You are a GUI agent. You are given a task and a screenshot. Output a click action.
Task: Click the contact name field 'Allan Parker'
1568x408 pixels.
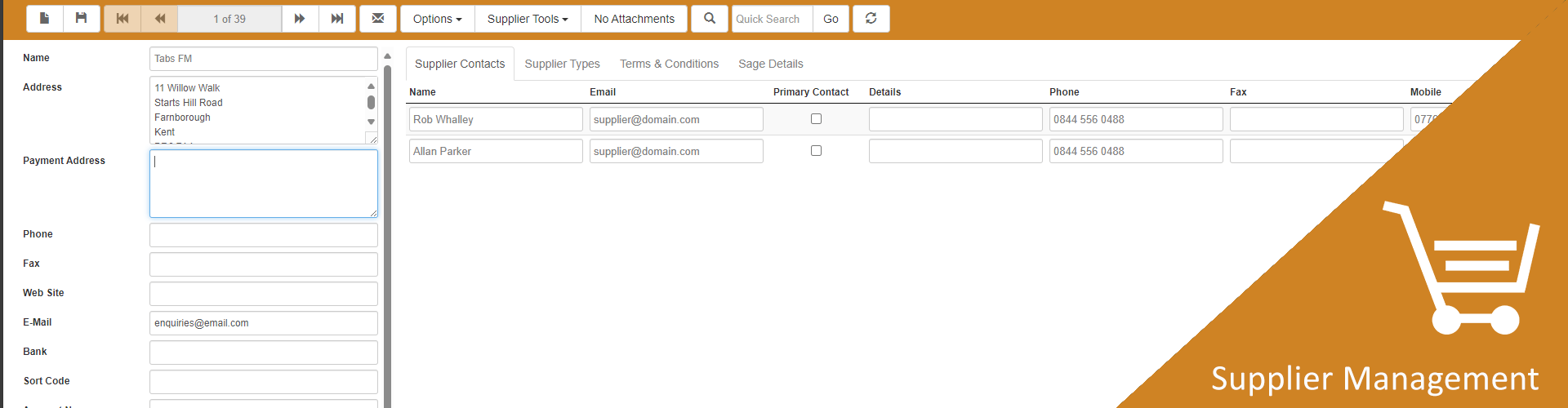[x=496, y=151]
